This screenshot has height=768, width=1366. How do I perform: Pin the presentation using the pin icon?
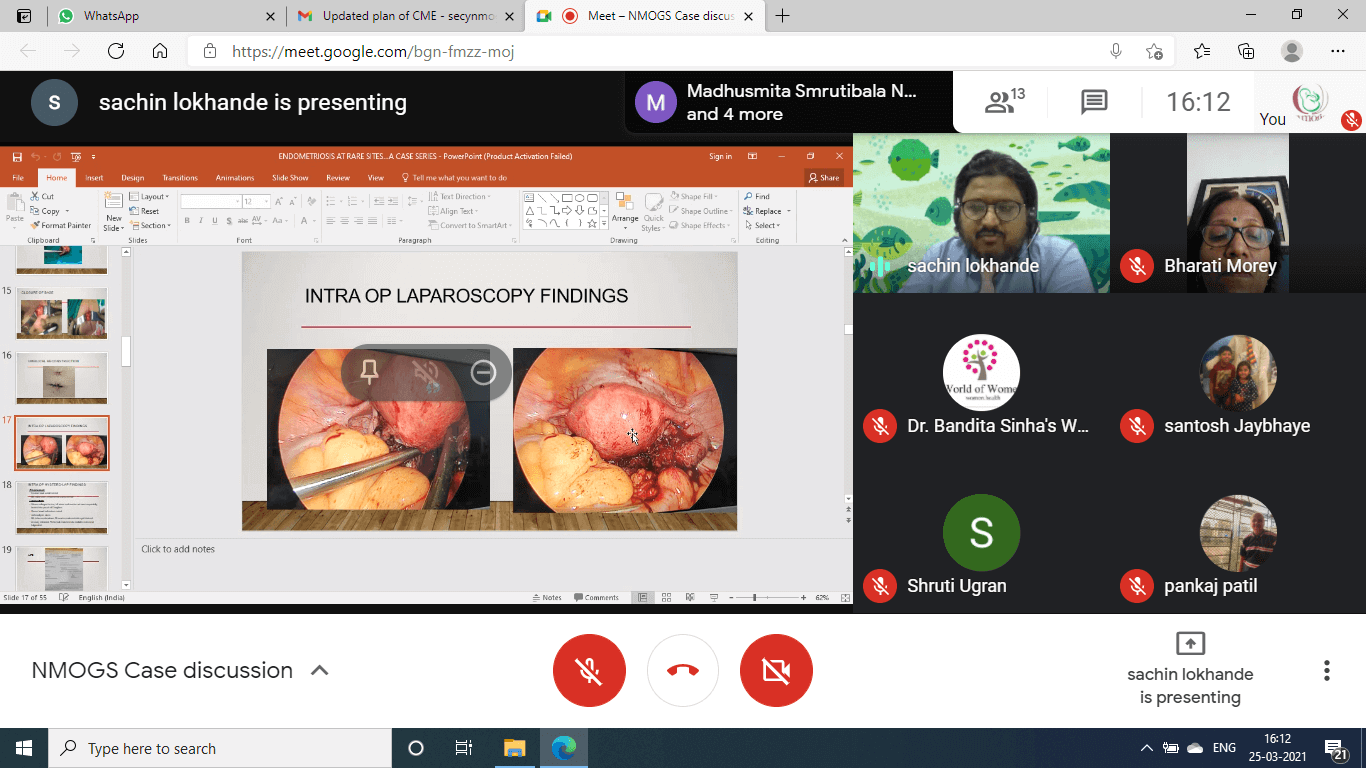click(370, 373)
